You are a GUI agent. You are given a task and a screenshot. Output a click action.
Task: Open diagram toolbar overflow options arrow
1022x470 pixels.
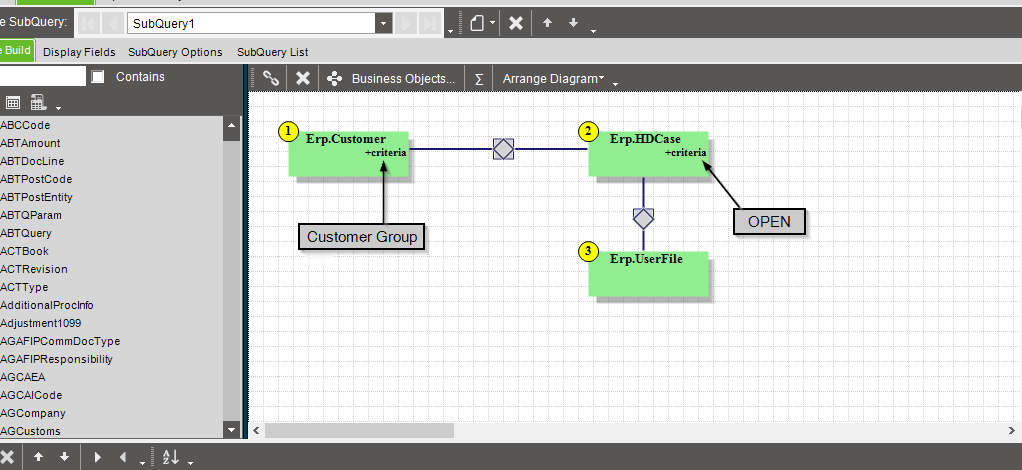(x=615, y=83)
